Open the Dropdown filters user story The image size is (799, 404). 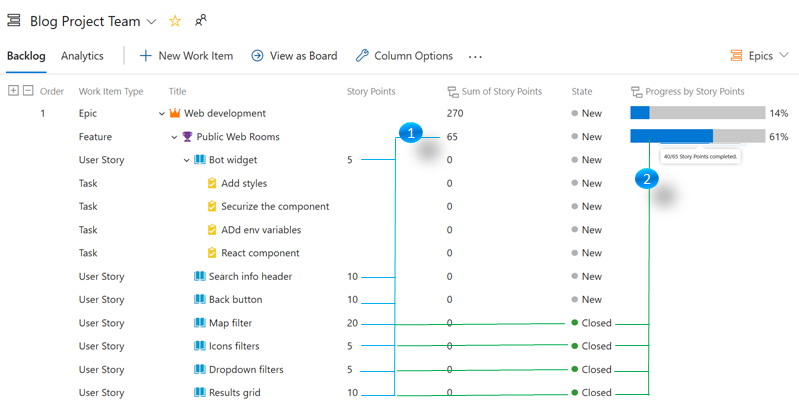[246, 370]
